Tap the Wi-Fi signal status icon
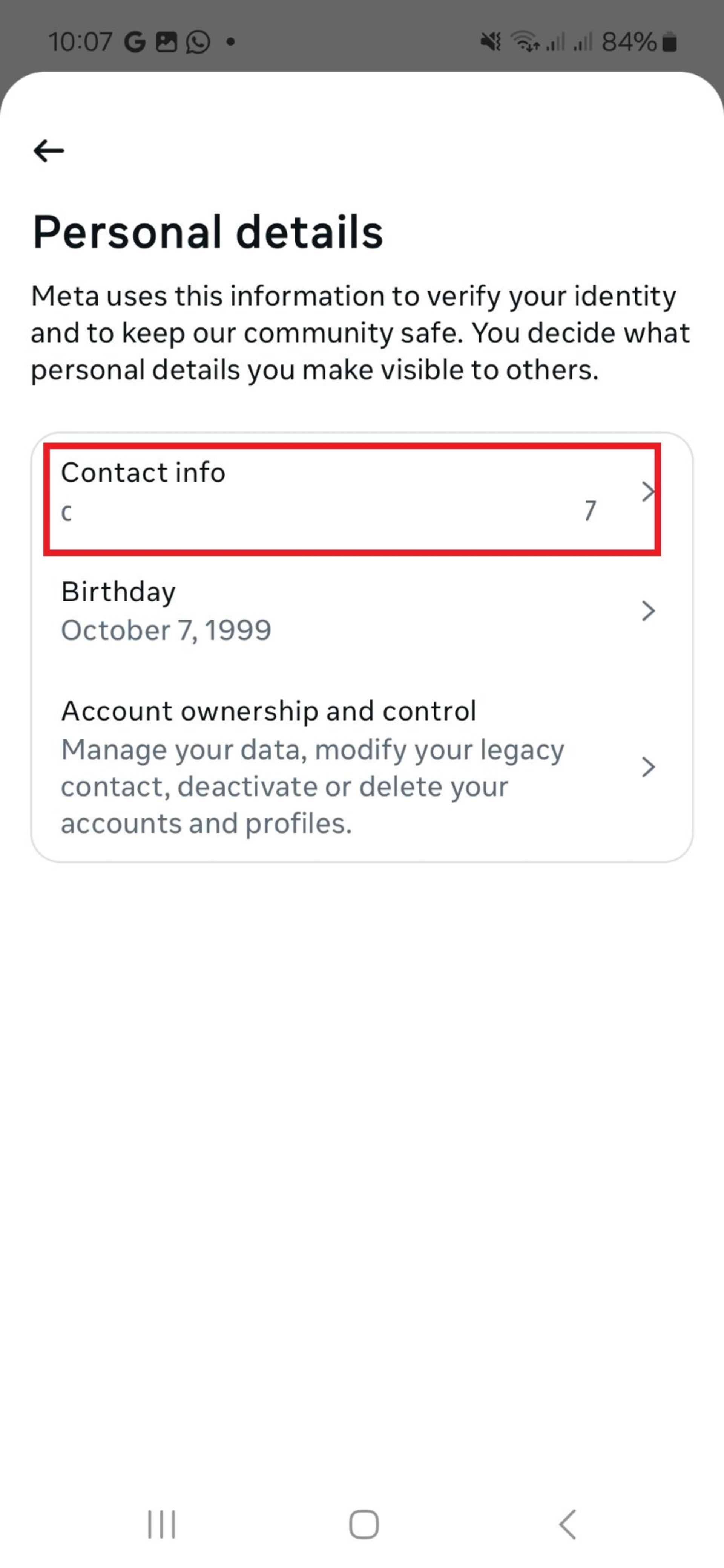The image size is (724, 1568). tap(524, 42)
